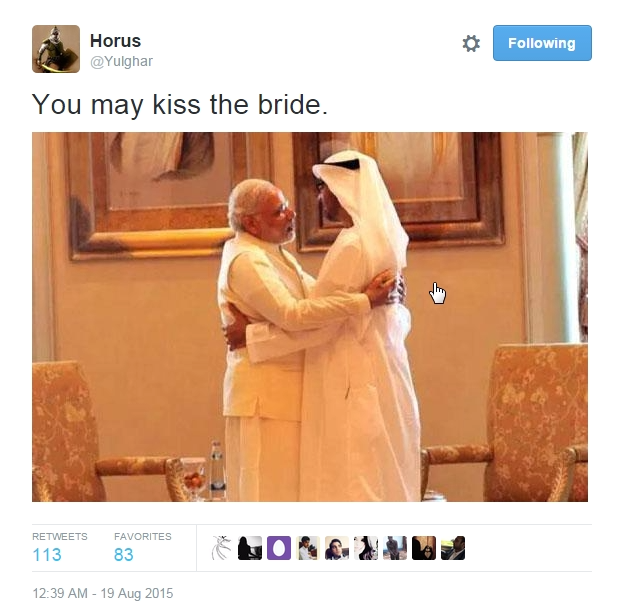View the 83 favorites list
The width and height of the screenshot is (627, 605).
[x=124, y=555]
